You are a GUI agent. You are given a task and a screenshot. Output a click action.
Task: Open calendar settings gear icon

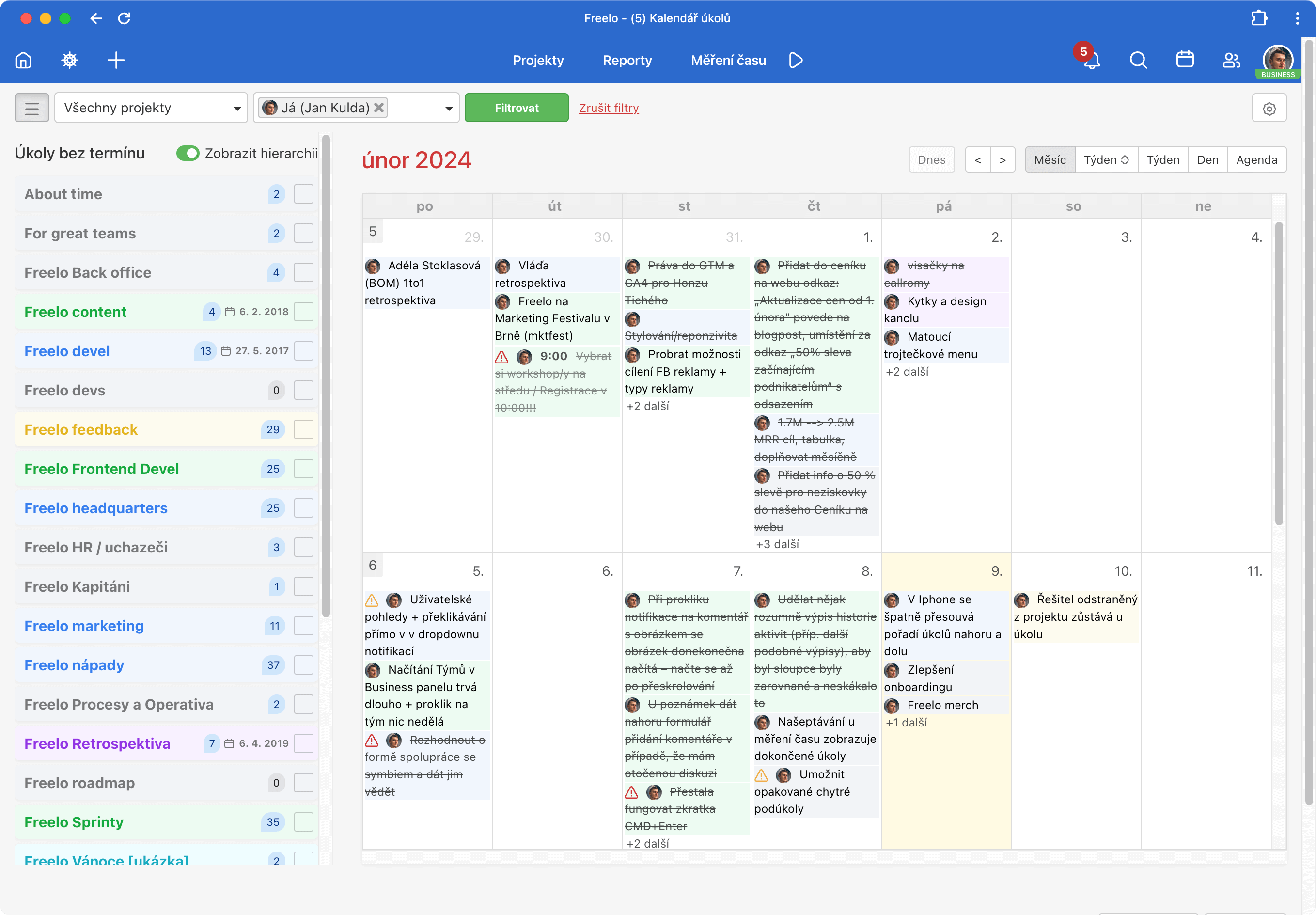point(1269,109)
